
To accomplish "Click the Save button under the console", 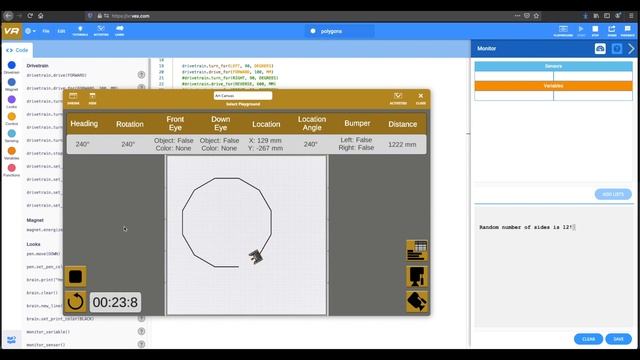I will click(618, 339).
